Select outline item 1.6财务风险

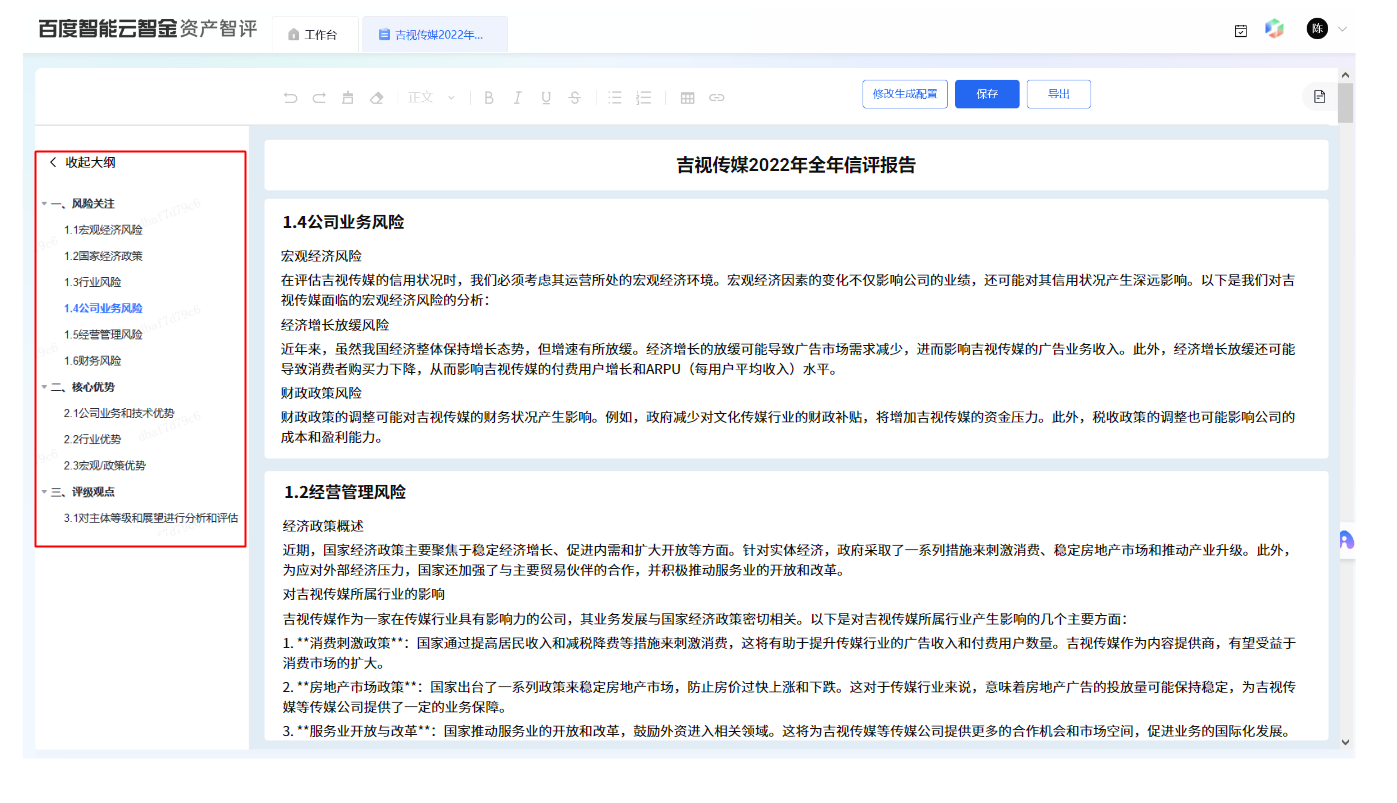click(92, 361)
